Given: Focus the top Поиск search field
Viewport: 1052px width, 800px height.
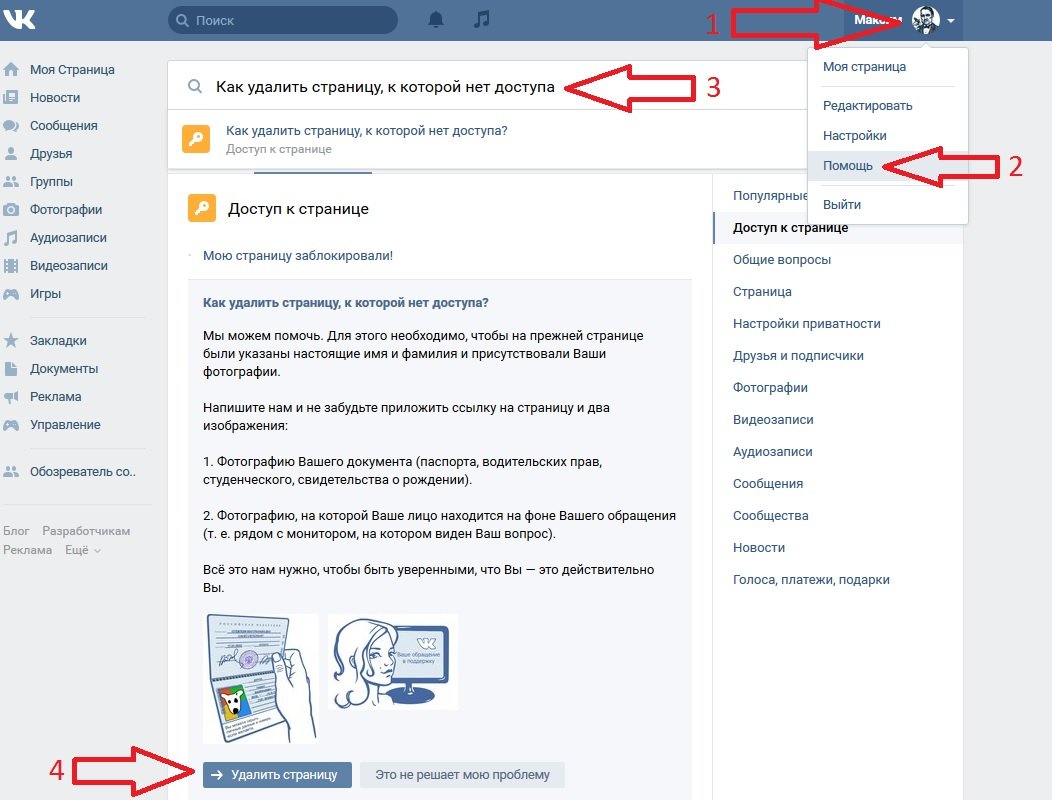Looking at the screenshot, I should [x=282, y=20].
